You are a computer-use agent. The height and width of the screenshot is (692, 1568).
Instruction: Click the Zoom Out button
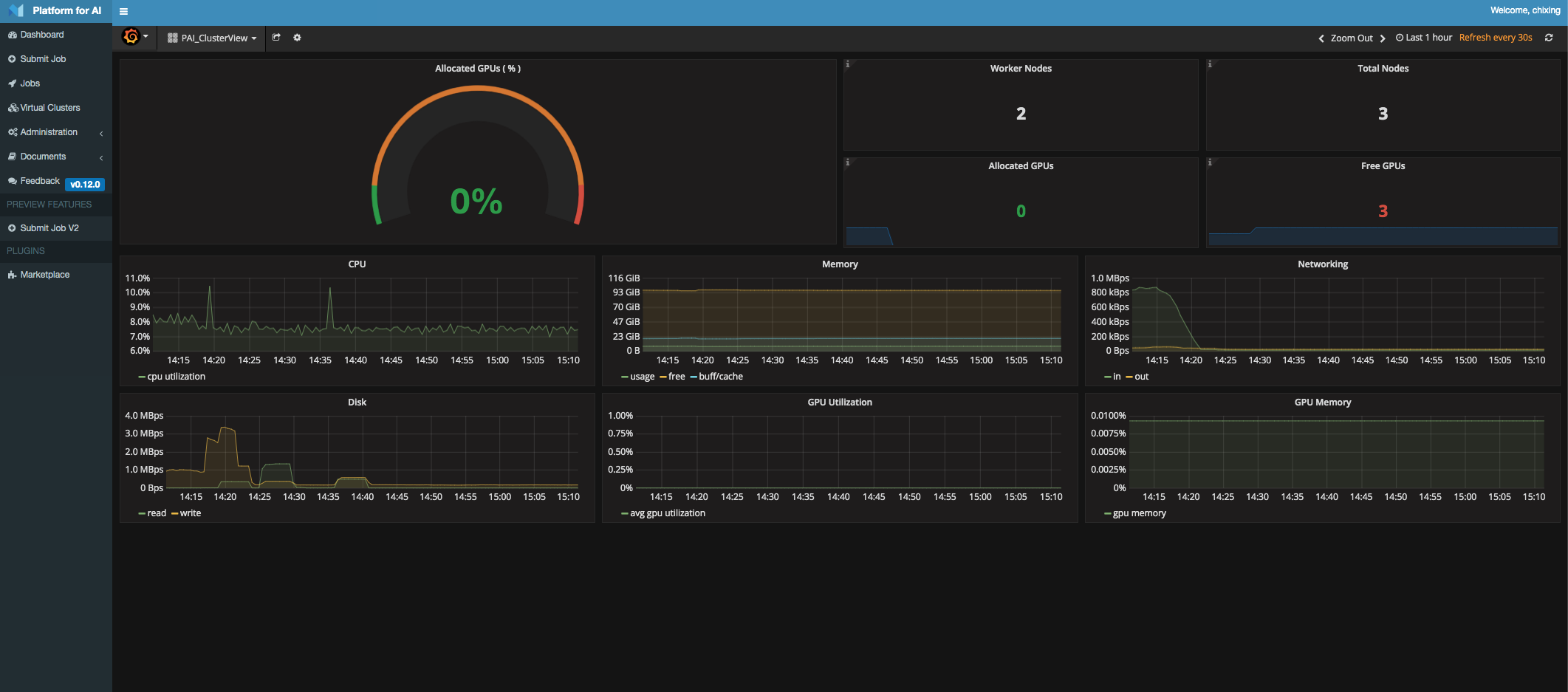click(x=1351, y=38)
